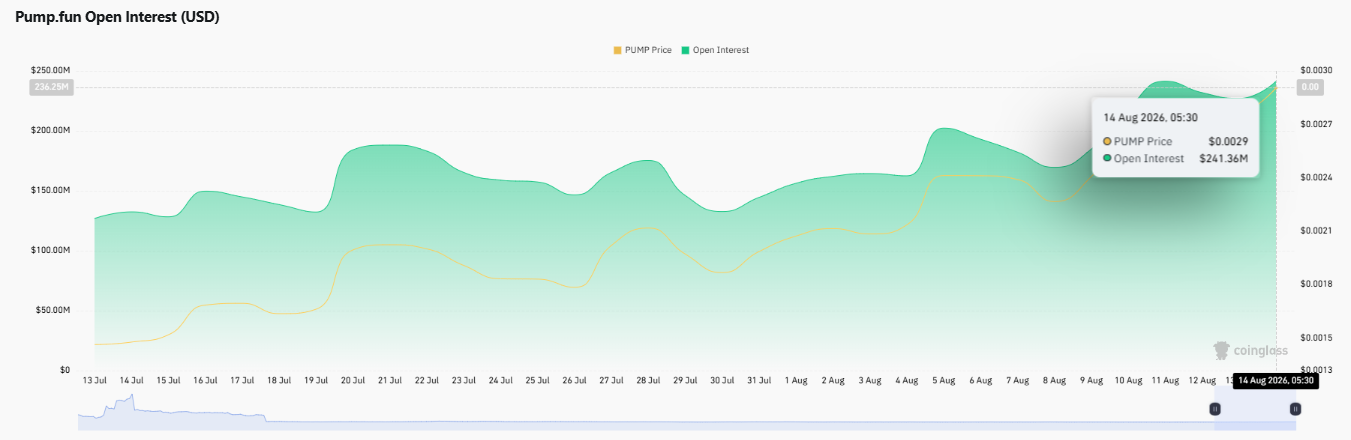The width and height of the screenshot is (1351, 440).
Task: Click the $250.00M left axis label
Action: [50, 70]
